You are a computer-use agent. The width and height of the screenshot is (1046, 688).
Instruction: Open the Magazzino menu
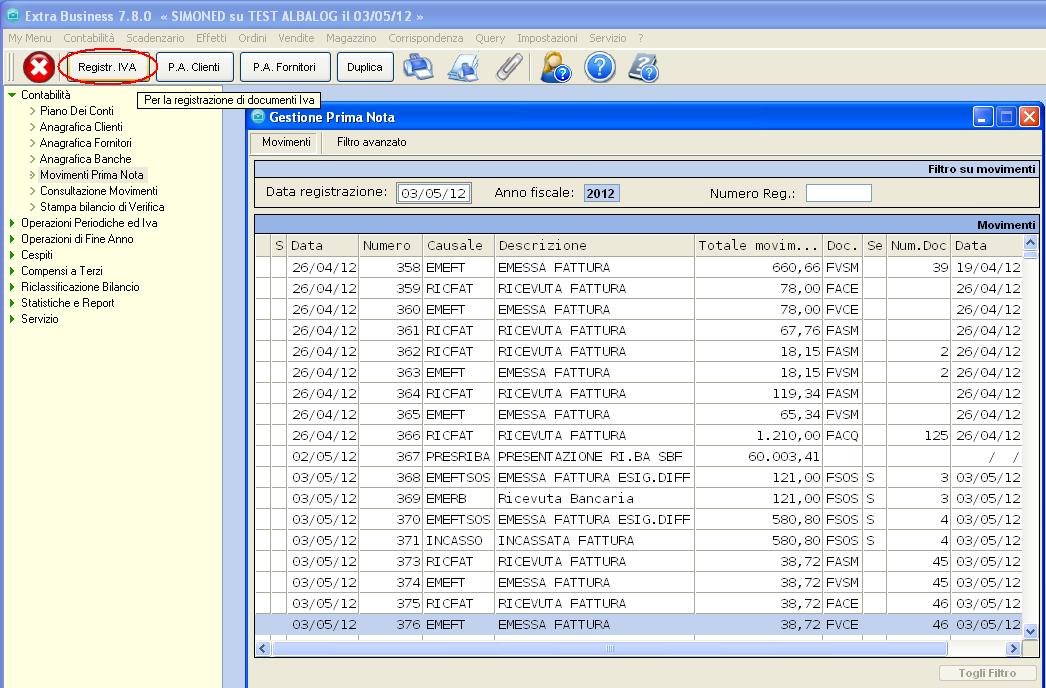pos(351,38)
